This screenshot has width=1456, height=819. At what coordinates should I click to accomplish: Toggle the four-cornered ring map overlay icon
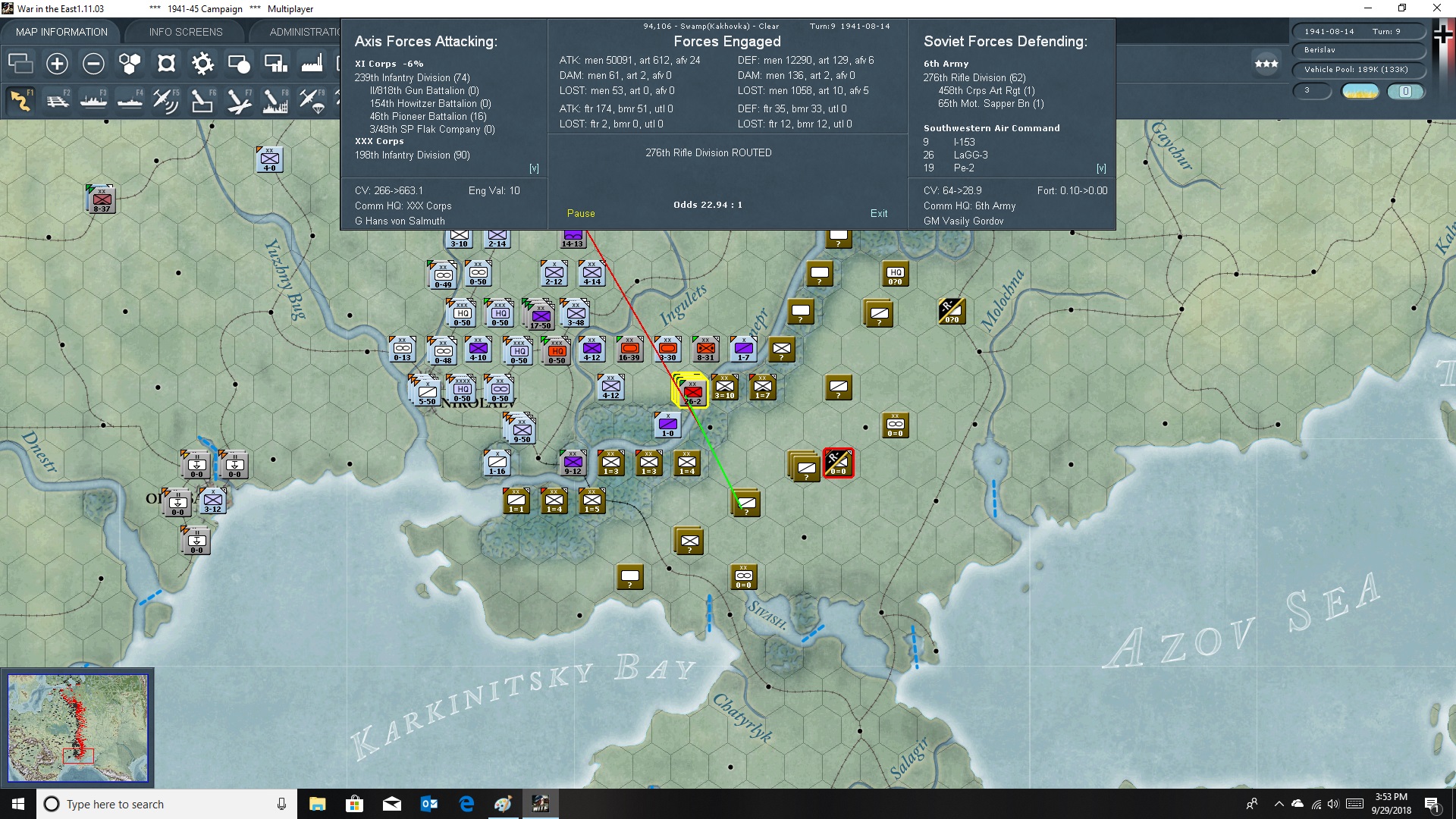(166, 64)
